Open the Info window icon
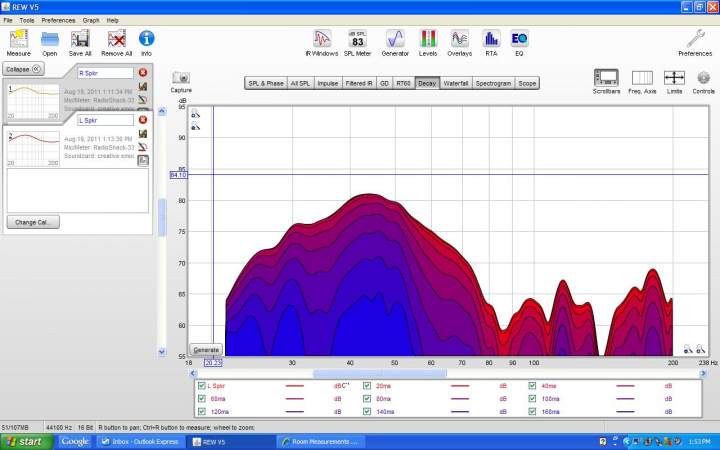The image size is (720, 450). [x=146, y=39]
